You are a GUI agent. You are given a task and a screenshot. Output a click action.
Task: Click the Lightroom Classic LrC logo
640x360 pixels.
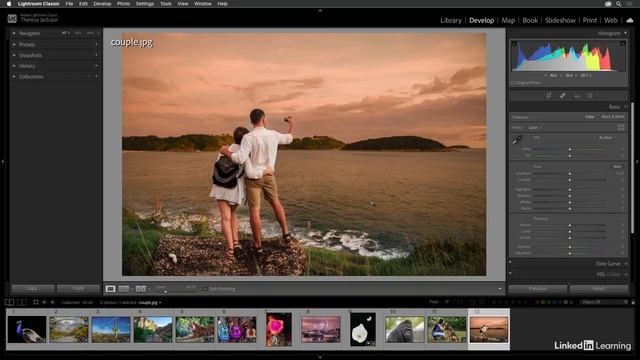click(x=12, y=18)
